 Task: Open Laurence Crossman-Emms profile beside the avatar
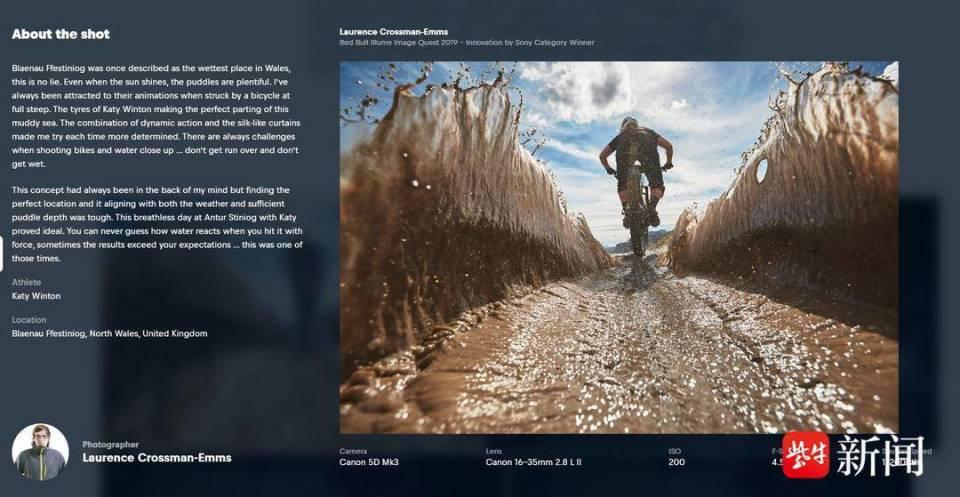tap(156, 458)
